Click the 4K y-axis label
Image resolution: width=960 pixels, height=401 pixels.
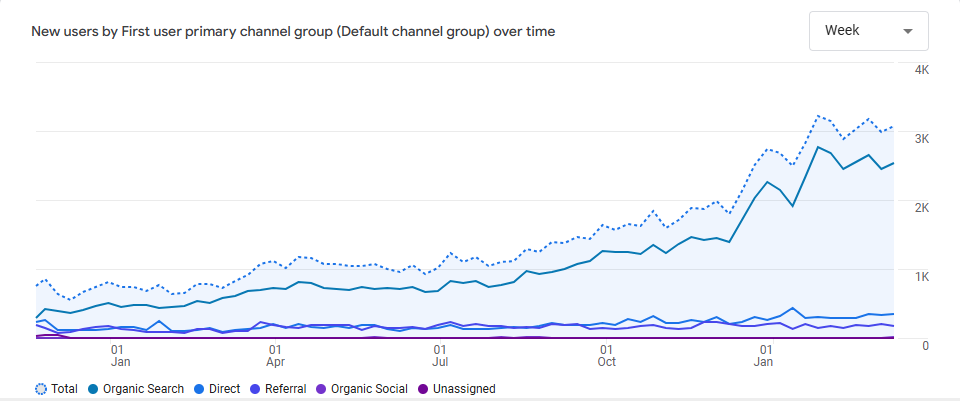[922, 70]
